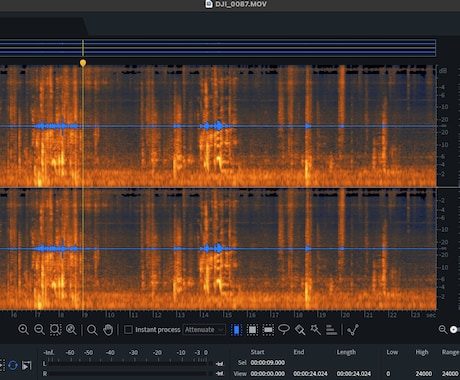
Task: Select the lasso selection tool
Action: pyautogui.click(x=284, y=330)
